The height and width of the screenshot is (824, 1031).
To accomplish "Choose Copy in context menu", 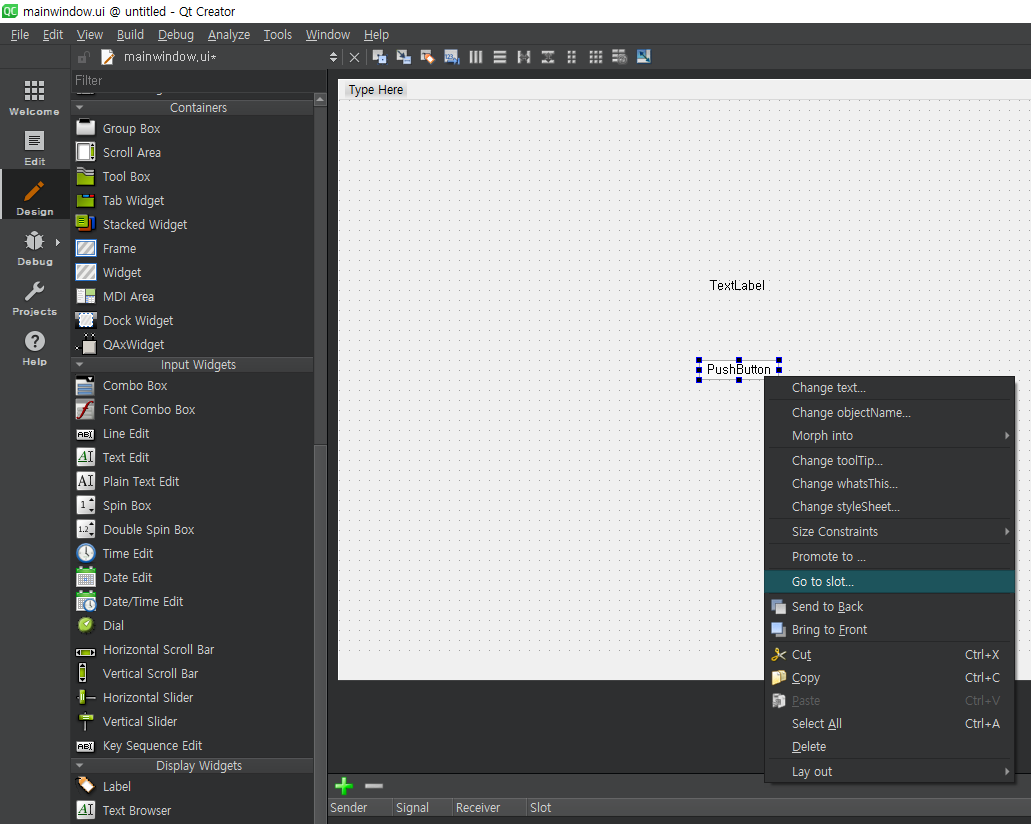I will (890, 678).
